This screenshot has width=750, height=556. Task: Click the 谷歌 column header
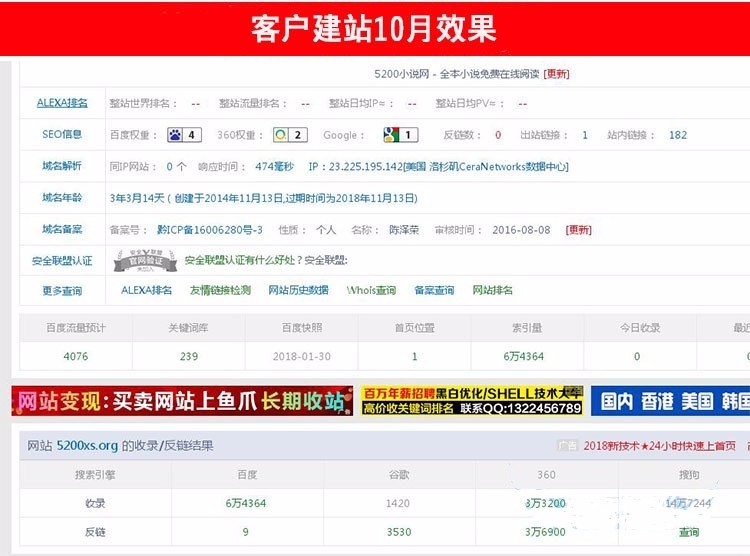tap(399, 475)
